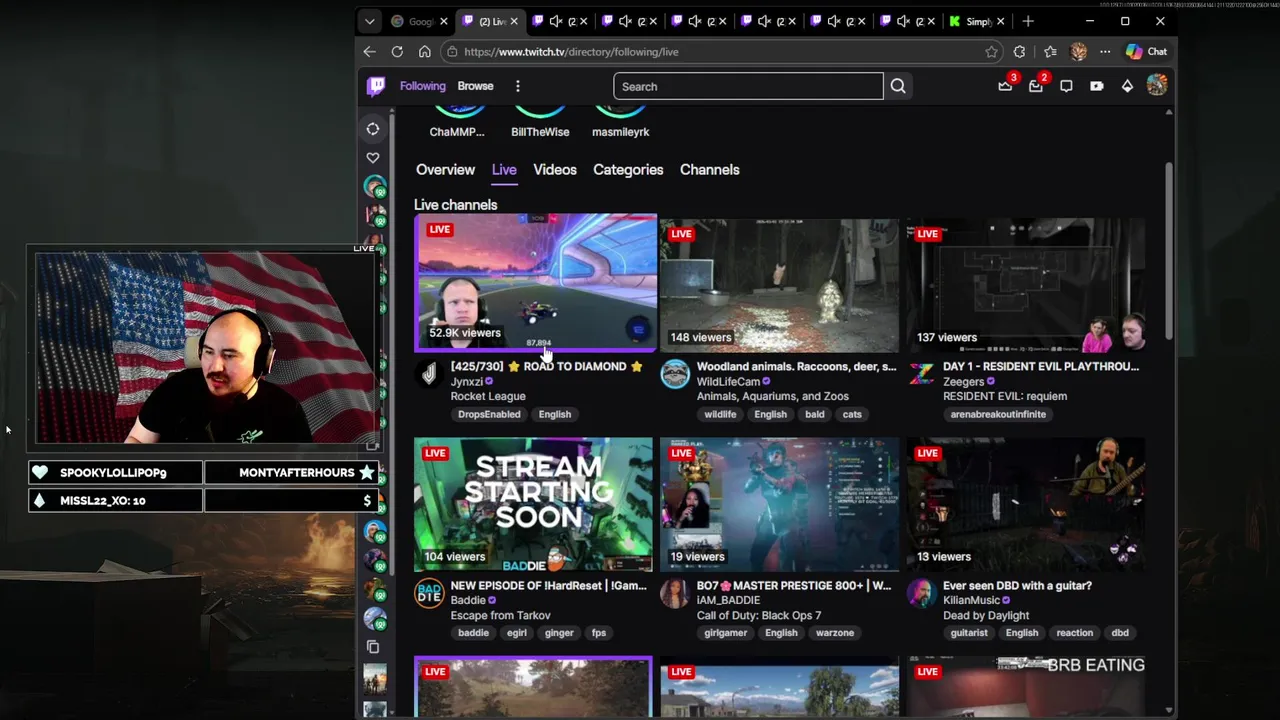This screenshot has height=720, width=1280.
Task: Select the Live tab
Action: point(504,170)
